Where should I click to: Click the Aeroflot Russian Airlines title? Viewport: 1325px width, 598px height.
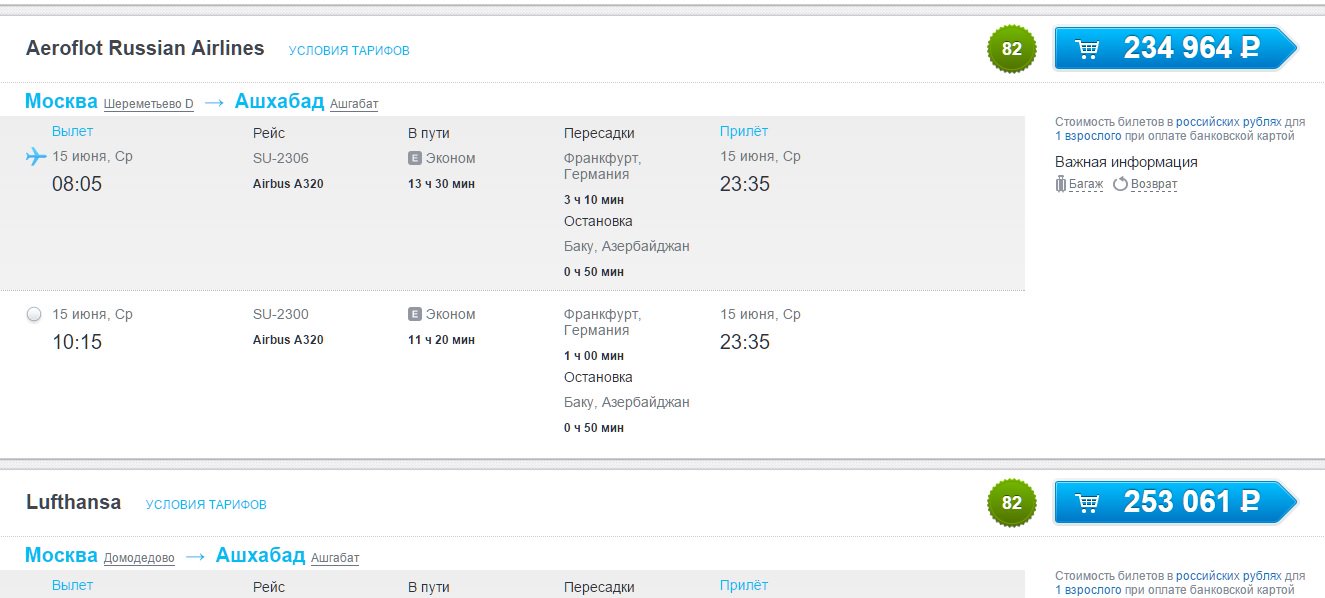coord(145,48)
